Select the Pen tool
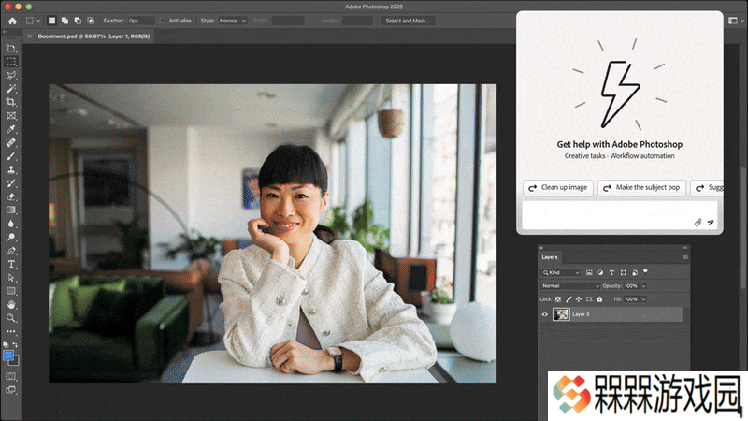The width and height of the screenshot is (748, 421). click(x=11, y=250)
